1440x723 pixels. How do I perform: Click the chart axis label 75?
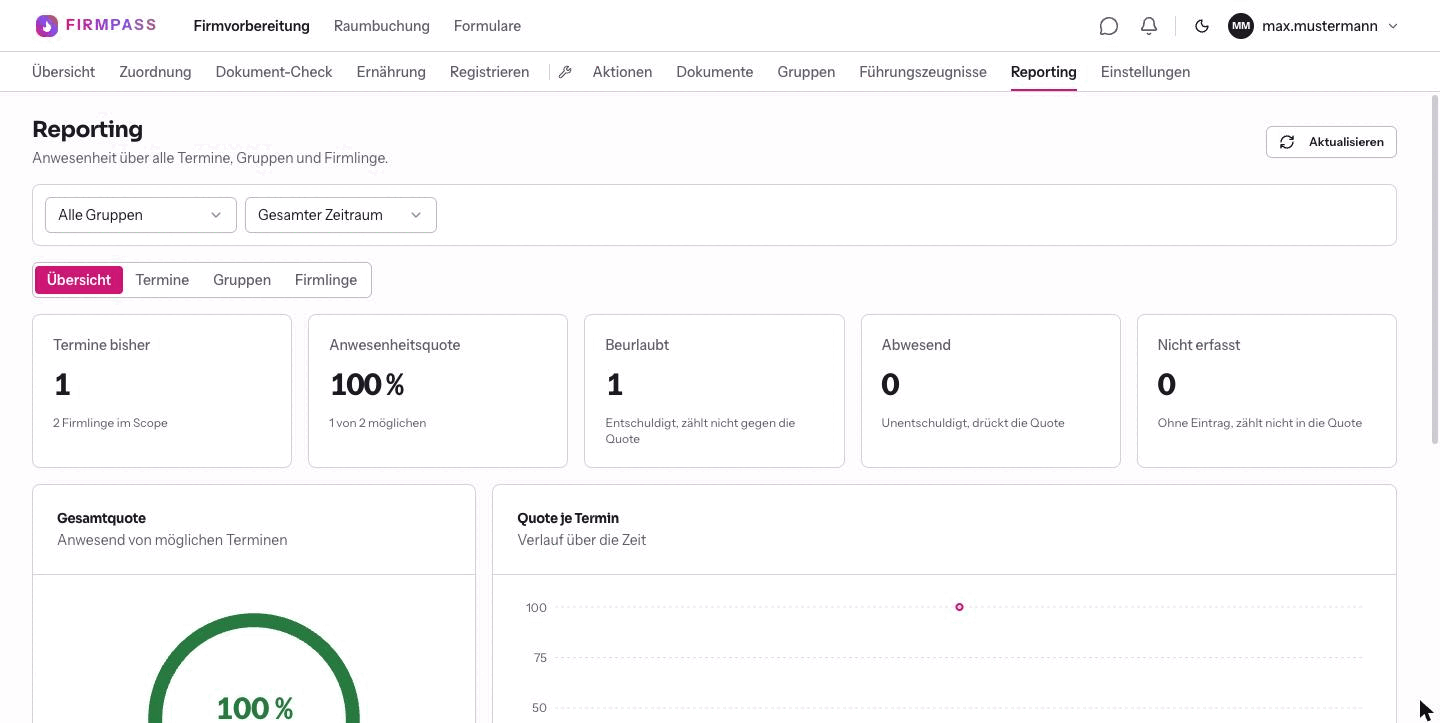pyautogui.click(x=539, y=657)
